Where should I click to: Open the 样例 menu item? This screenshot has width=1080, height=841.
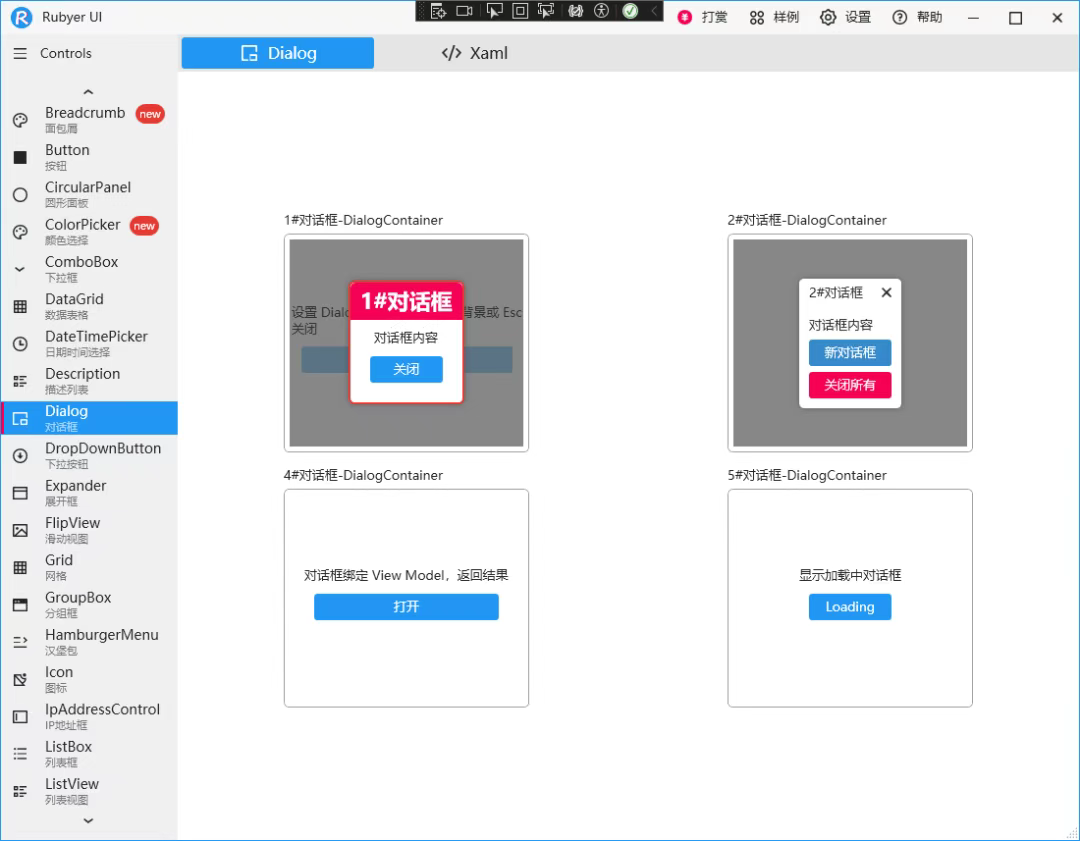[774, 17]
